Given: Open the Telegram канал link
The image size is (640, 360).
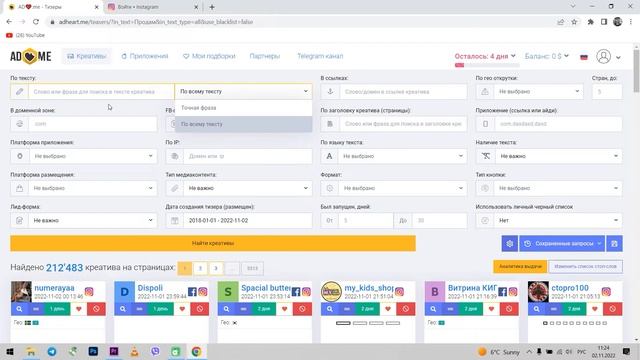Looking at the screenshot, I should 320,56.
